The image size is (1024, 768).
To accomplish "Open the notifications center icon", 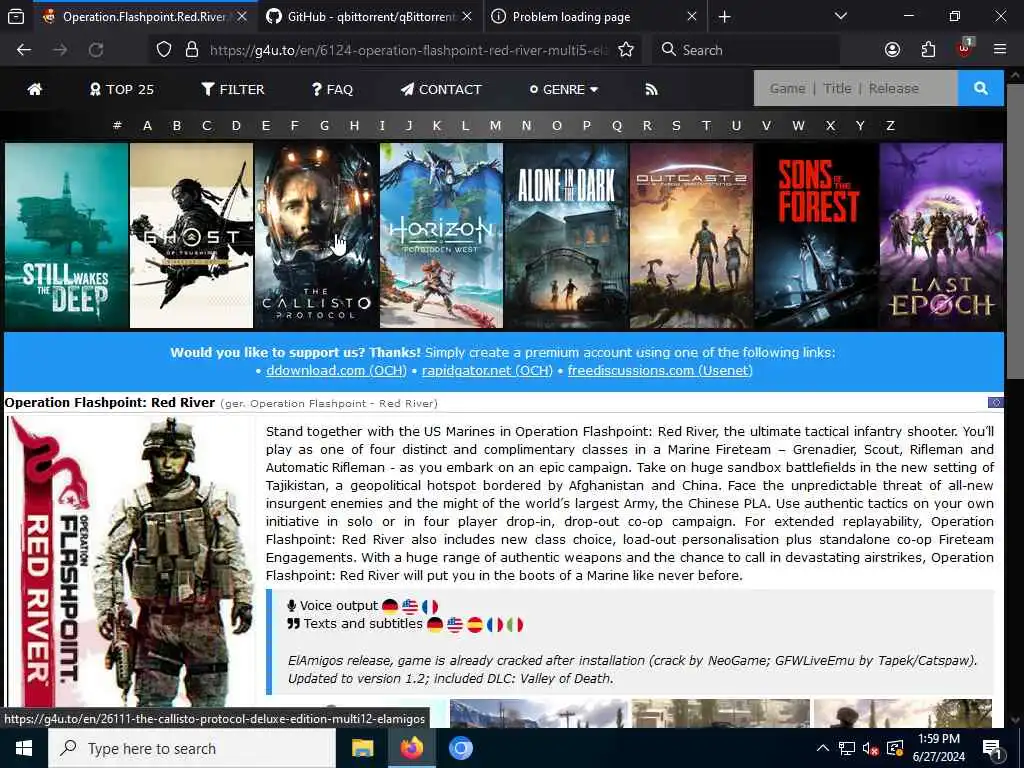I will point(992,749).
